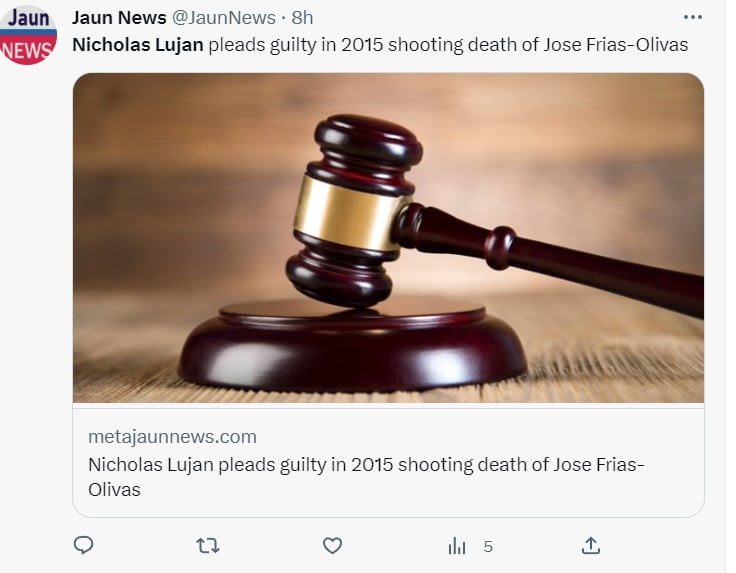Click the metajaunnews.com domain label
The image size is (736, 573).
click(172, 437)
